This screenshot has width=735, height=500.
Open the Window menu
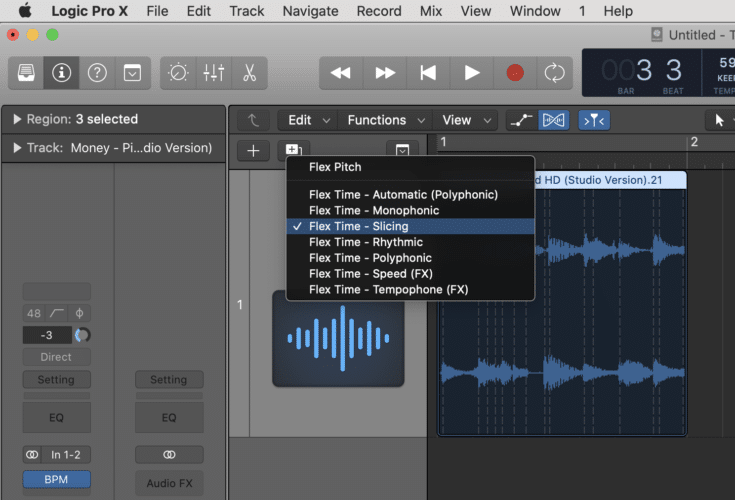click(535, 11)
